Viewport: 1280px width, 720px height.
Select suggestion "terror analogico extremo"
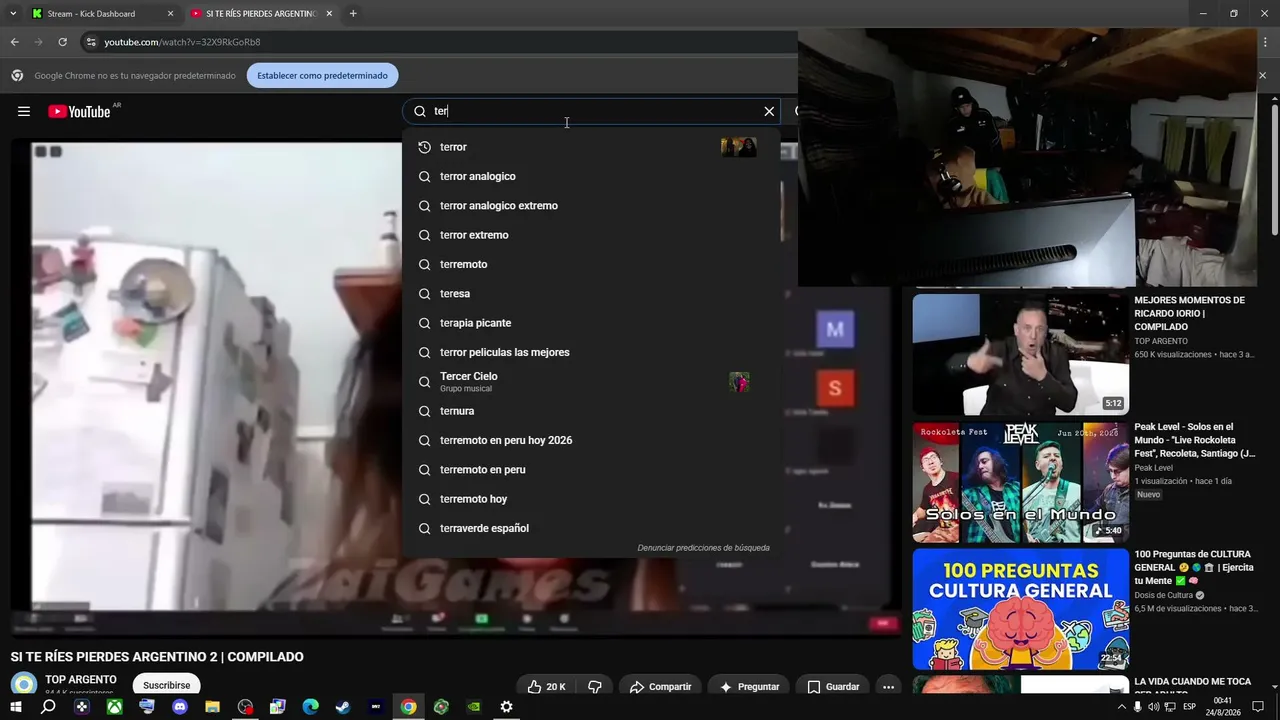[x=591, y=206]
